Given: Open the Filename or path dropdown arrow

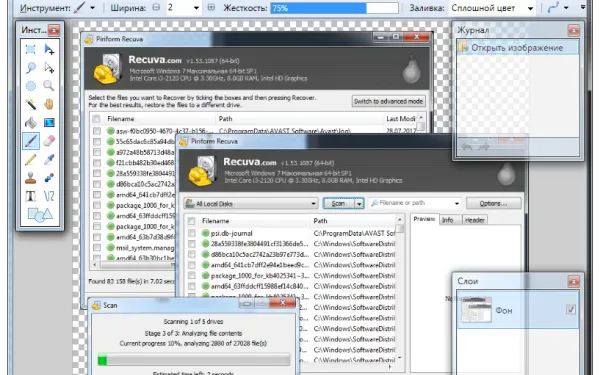Looking at the screenshot, I should (x=457, y=203).
